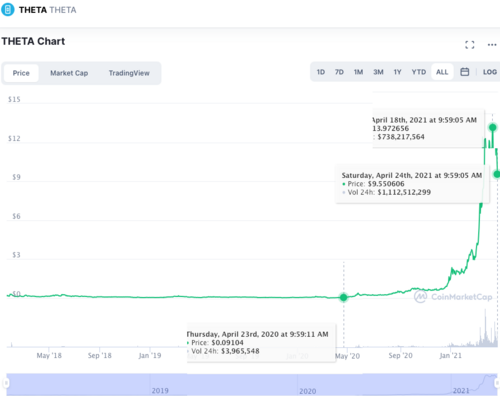Click volume $3,965,548 in tooltip
Image resolution: width=500 pixels, height=396 pixels.
pyautogui.click(x=240, y=351)
